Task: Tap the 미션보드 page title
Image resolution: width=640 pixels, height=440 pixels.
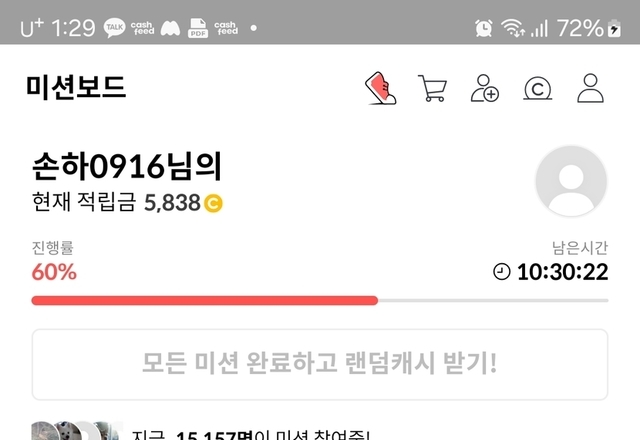Action: click(x=76, y=87)
